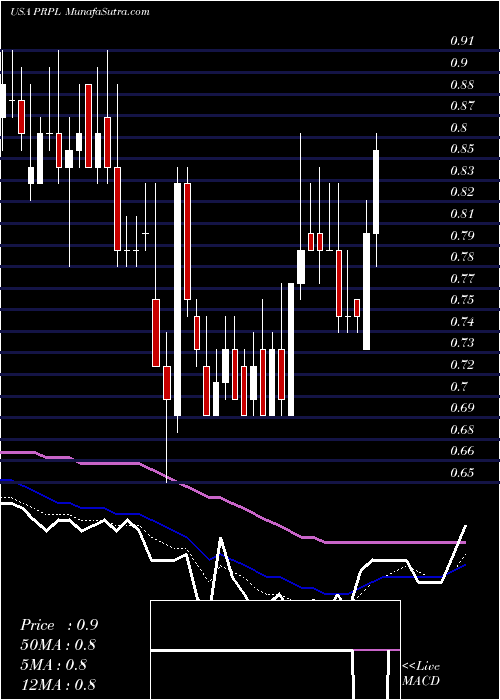Viewport: 500px width, 700px height.
Task: Click the 5MA : 0.8 readout
Action: [55, 665]
